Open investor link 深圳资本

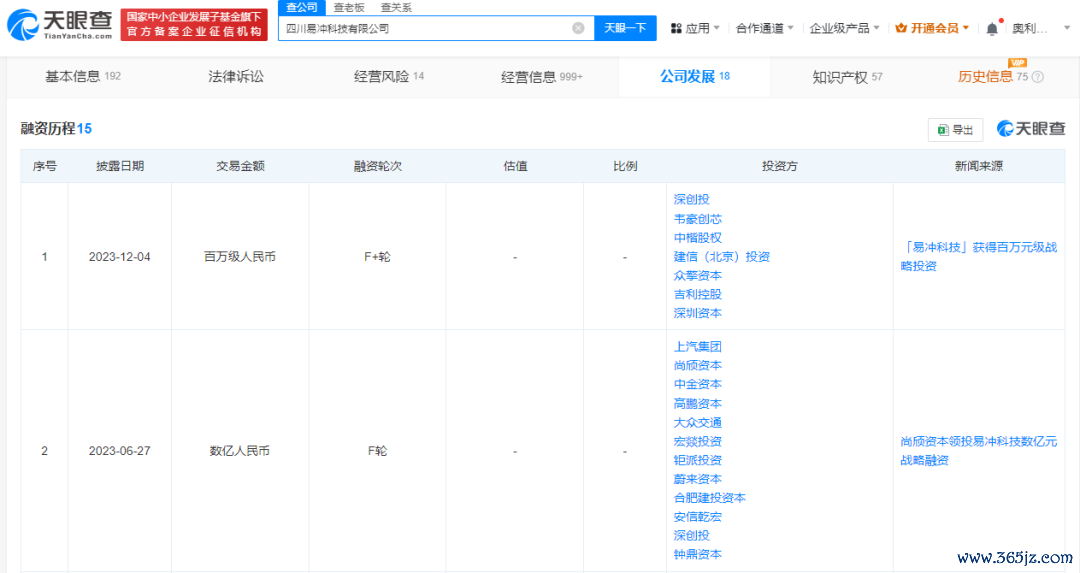[x=698, y=313]
